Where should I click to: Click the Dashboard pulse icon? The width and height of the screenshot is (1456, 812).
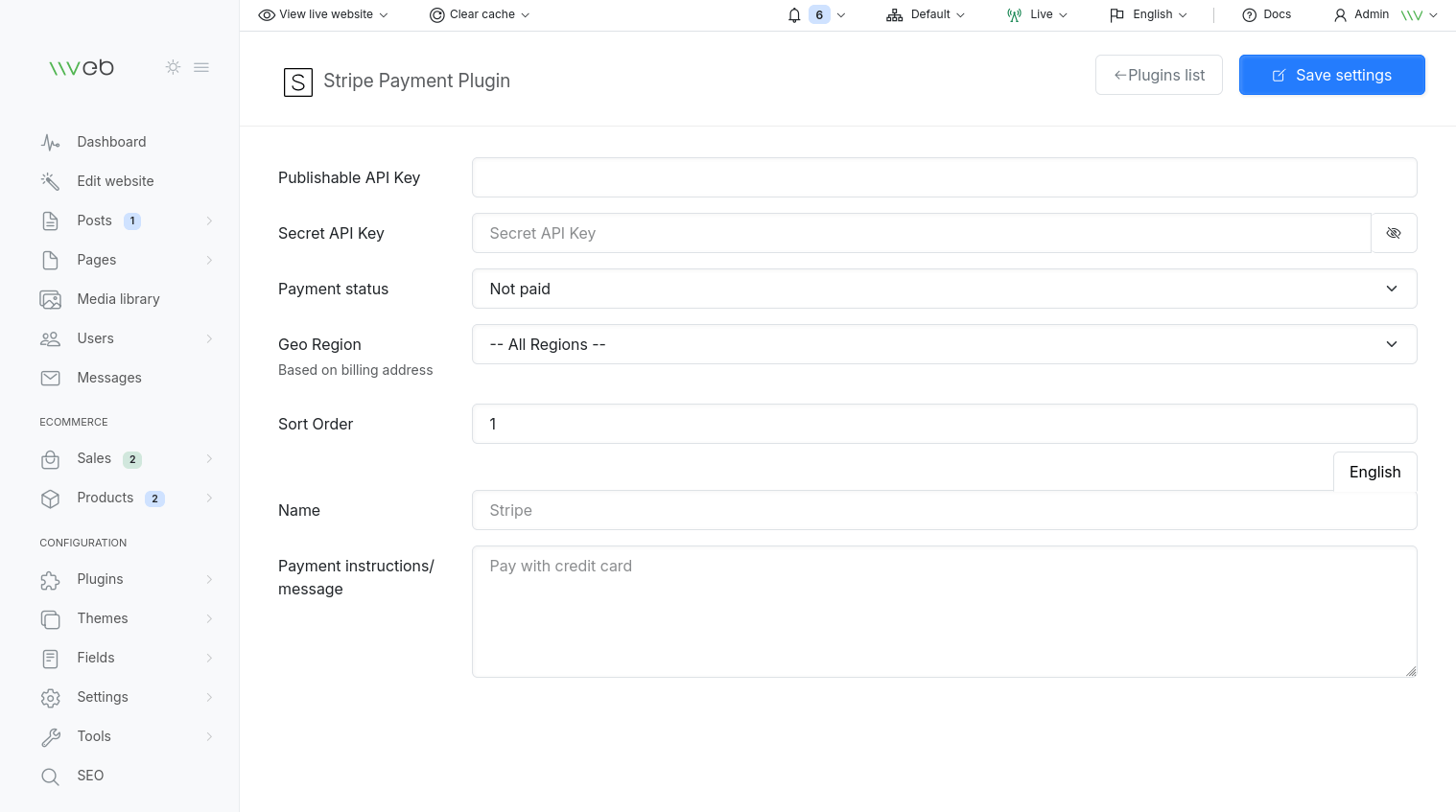coord(51,142)
